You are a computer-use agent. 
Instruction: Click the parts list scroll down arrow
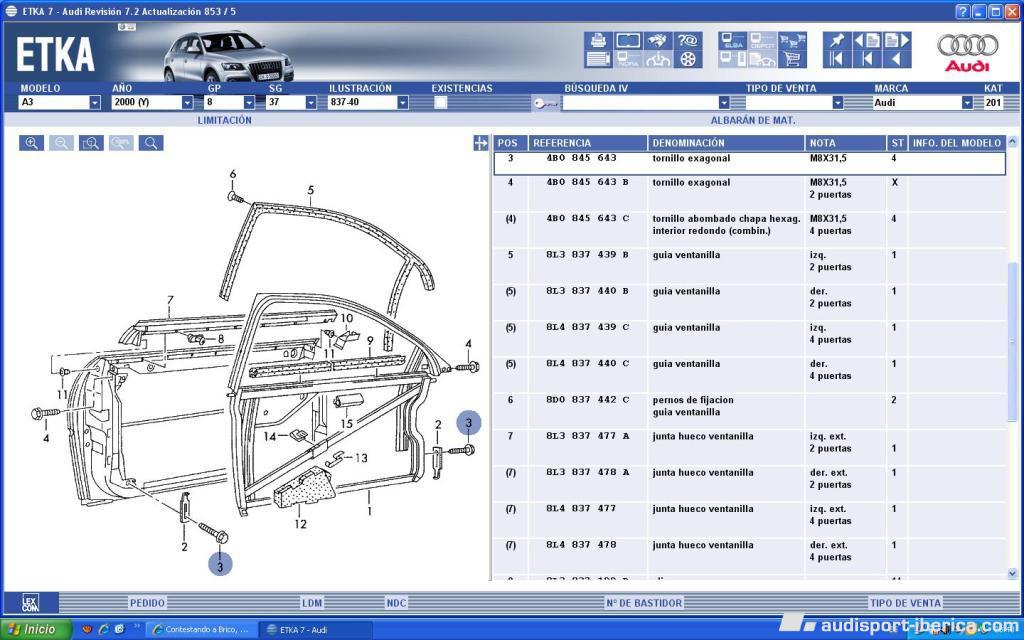tap(1012, 573)
